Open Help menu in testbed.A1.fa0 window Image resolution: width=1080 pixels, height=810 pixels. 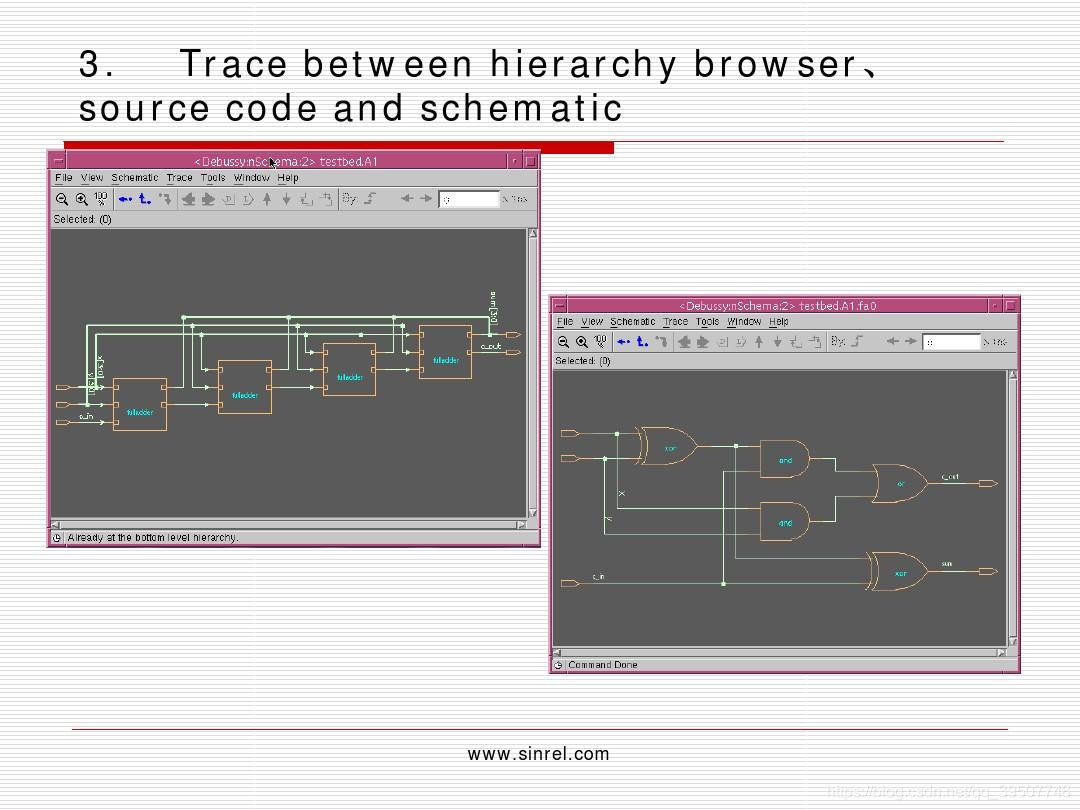click(x=778, y=322)
